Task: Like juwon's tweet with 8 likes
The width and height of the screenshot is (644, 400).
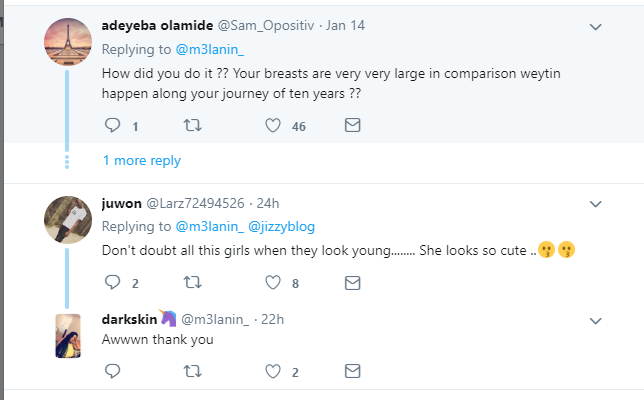Action: [272, 283]
